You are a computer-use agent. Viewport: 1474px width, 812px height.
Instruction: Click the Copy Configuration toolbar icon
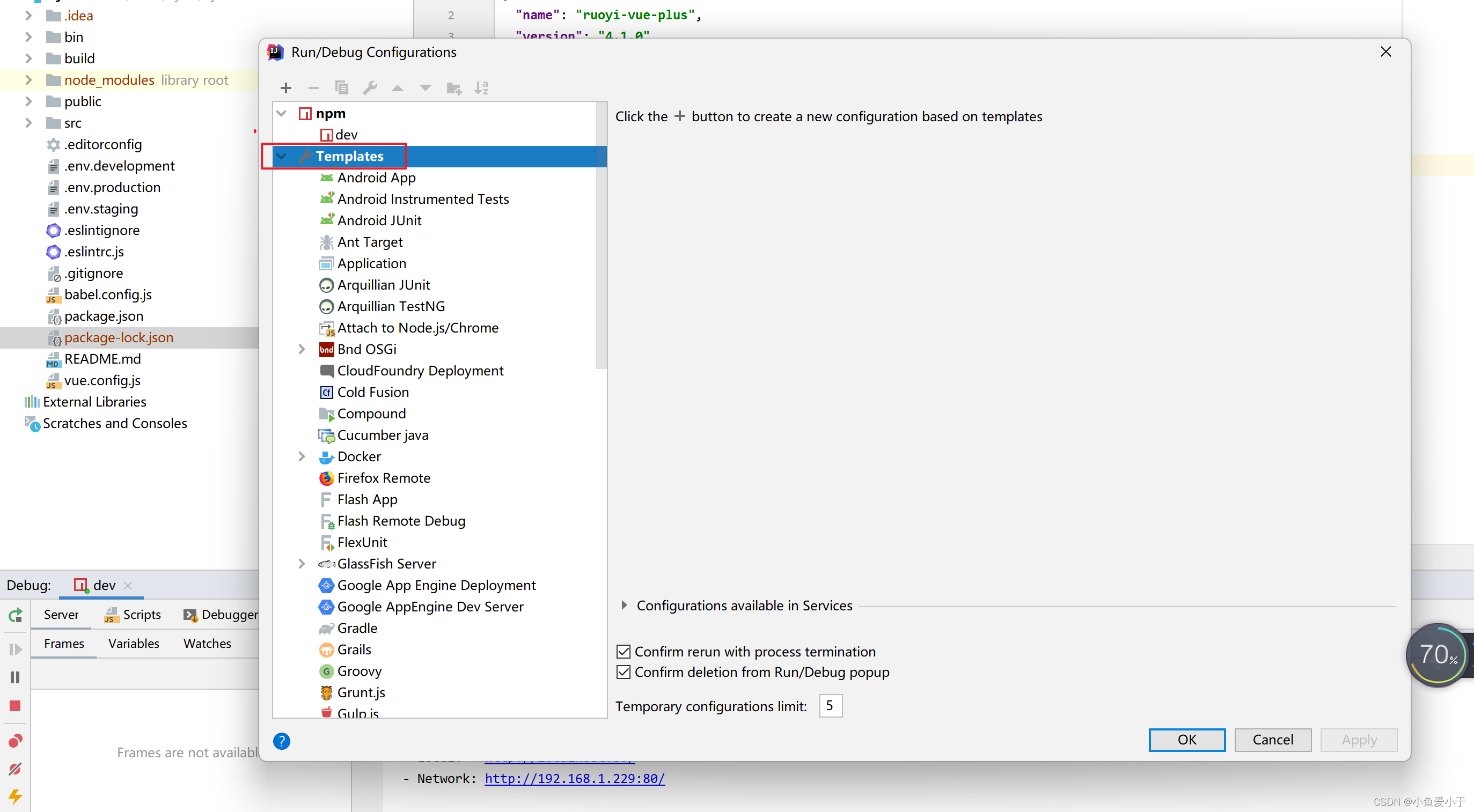(342, 88)
